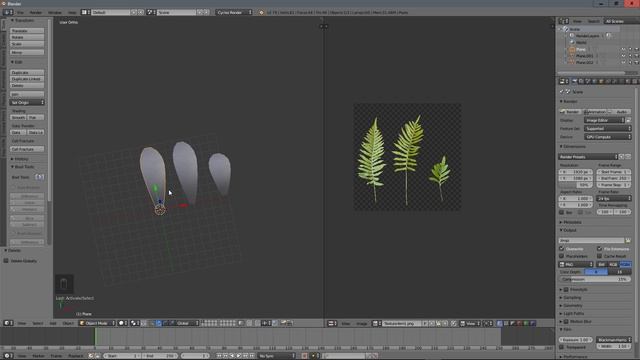Viewport: 640px width, 360px height.
Task: Open the Render menu in top bar
Action: click(x=36, y=12)
